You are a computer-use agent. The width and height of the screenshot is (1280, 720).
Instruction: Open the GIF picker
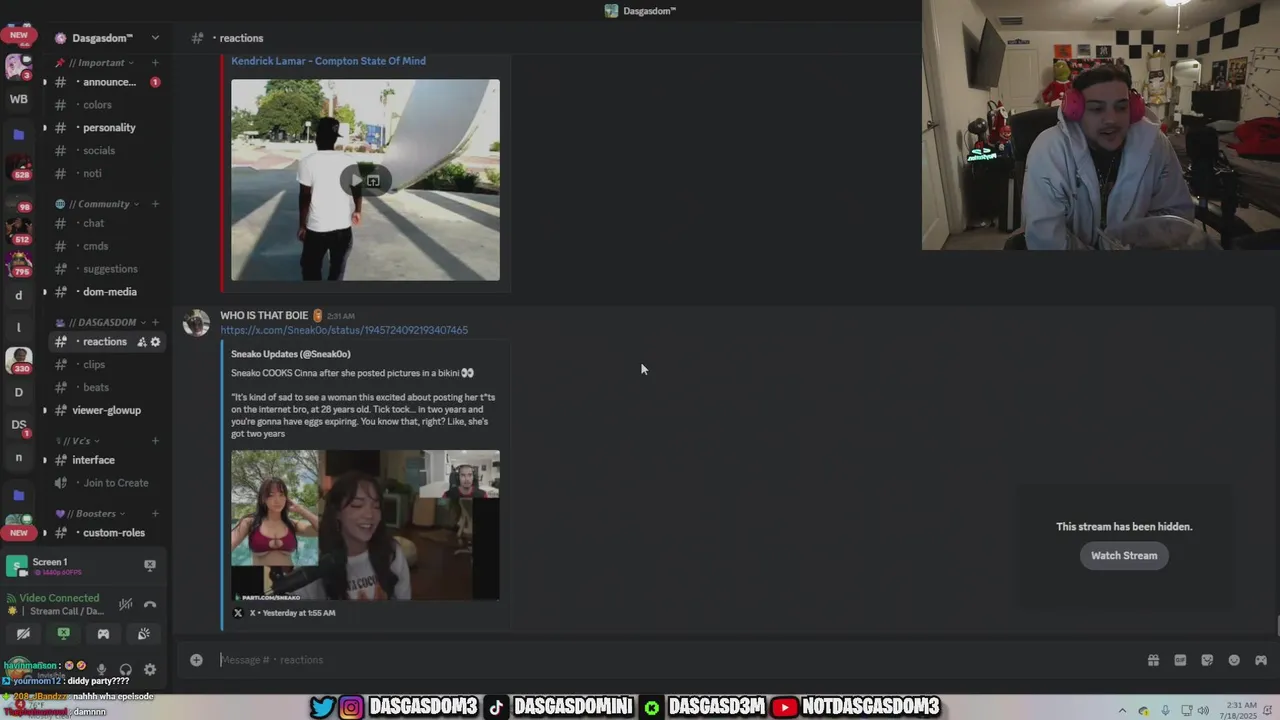click(x=1180, y=660)
